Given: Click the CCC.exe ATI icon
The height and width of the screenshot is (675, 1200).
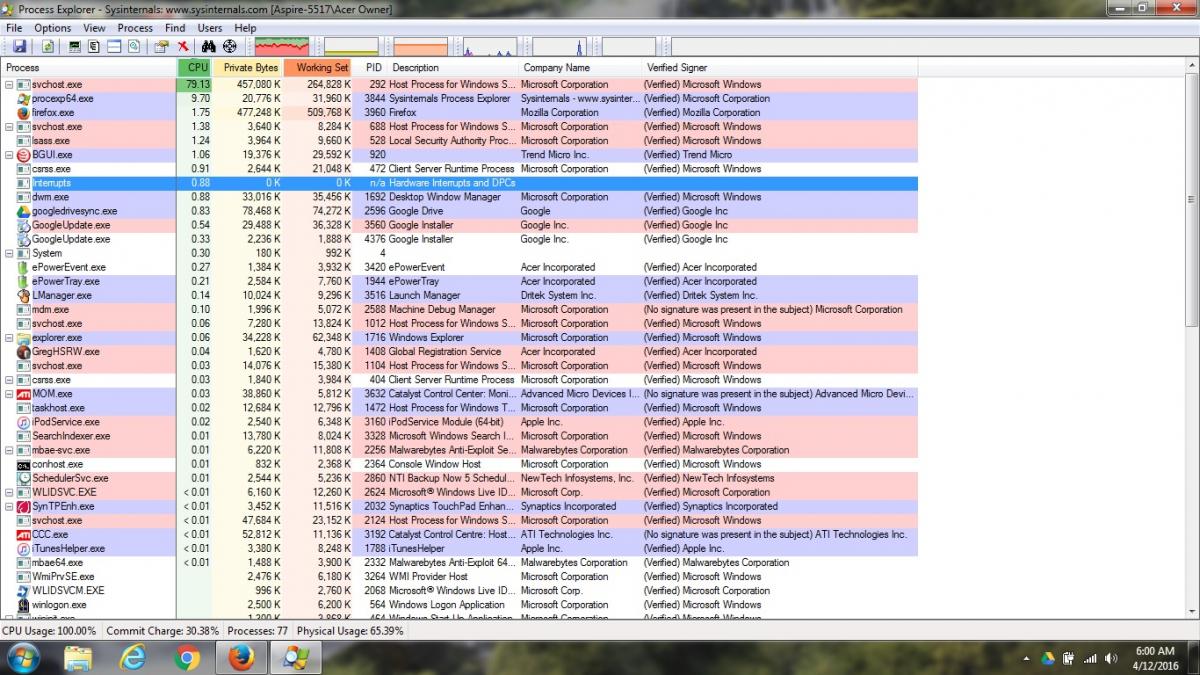Looking at the screenshot, I should (x=24, y=534).
